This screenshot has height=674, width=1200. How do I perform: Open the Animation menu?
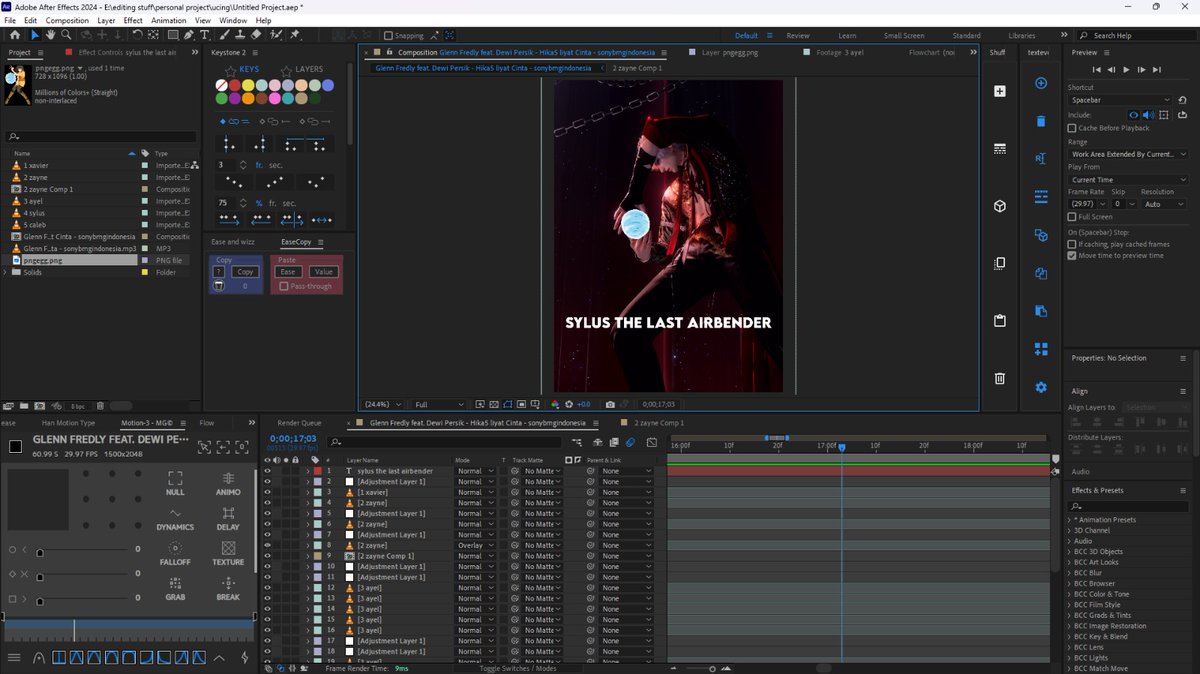pos(168,20)
